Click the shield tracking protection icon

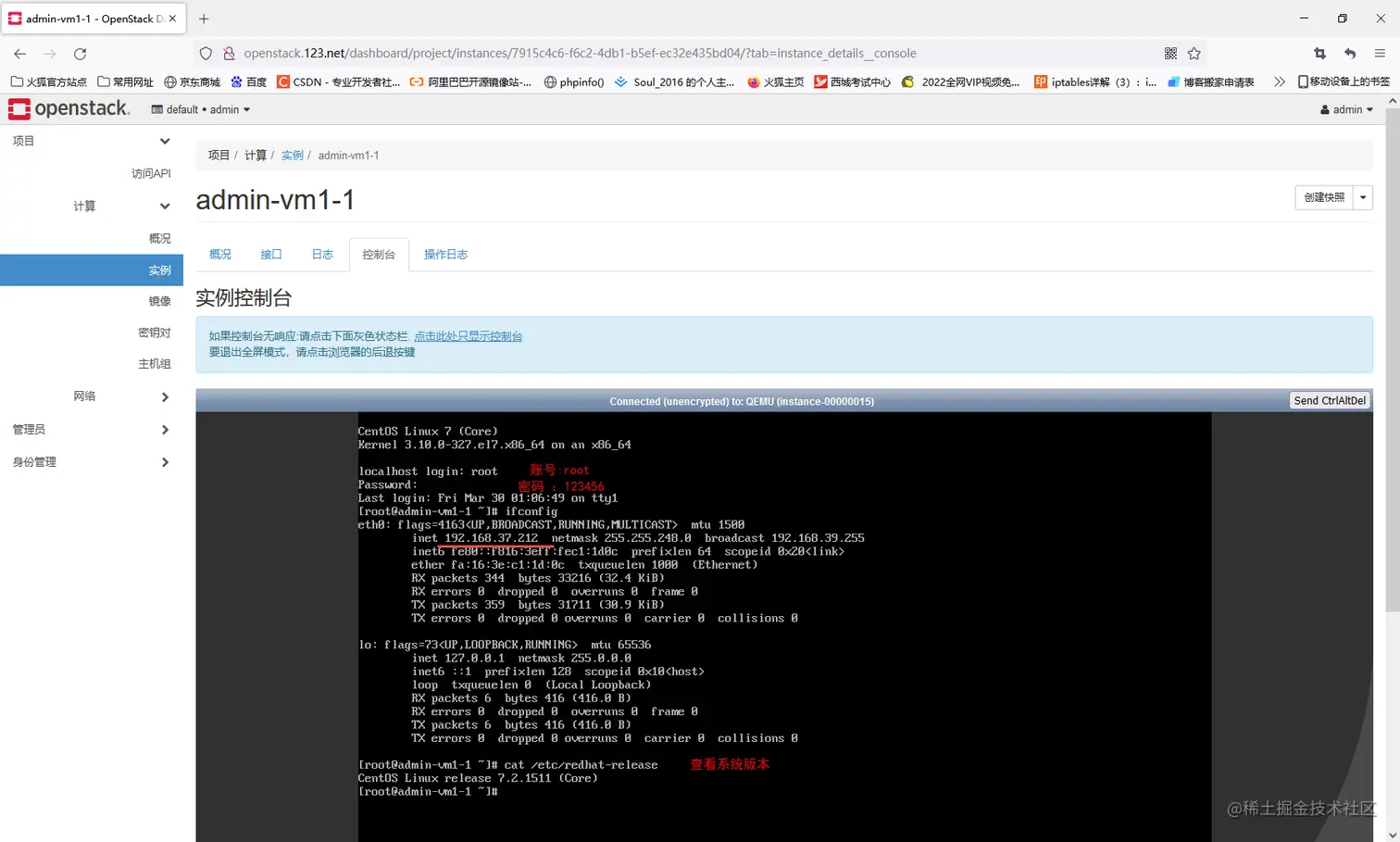[x=206, y=54]
